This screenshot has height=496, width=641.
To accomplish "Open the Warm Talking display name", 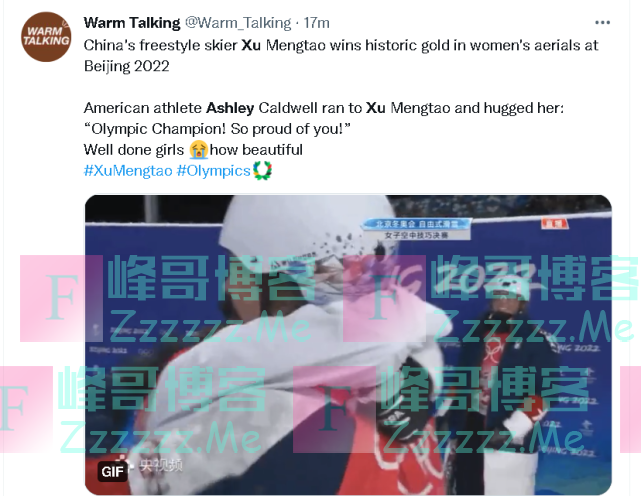I will [132, 23].
